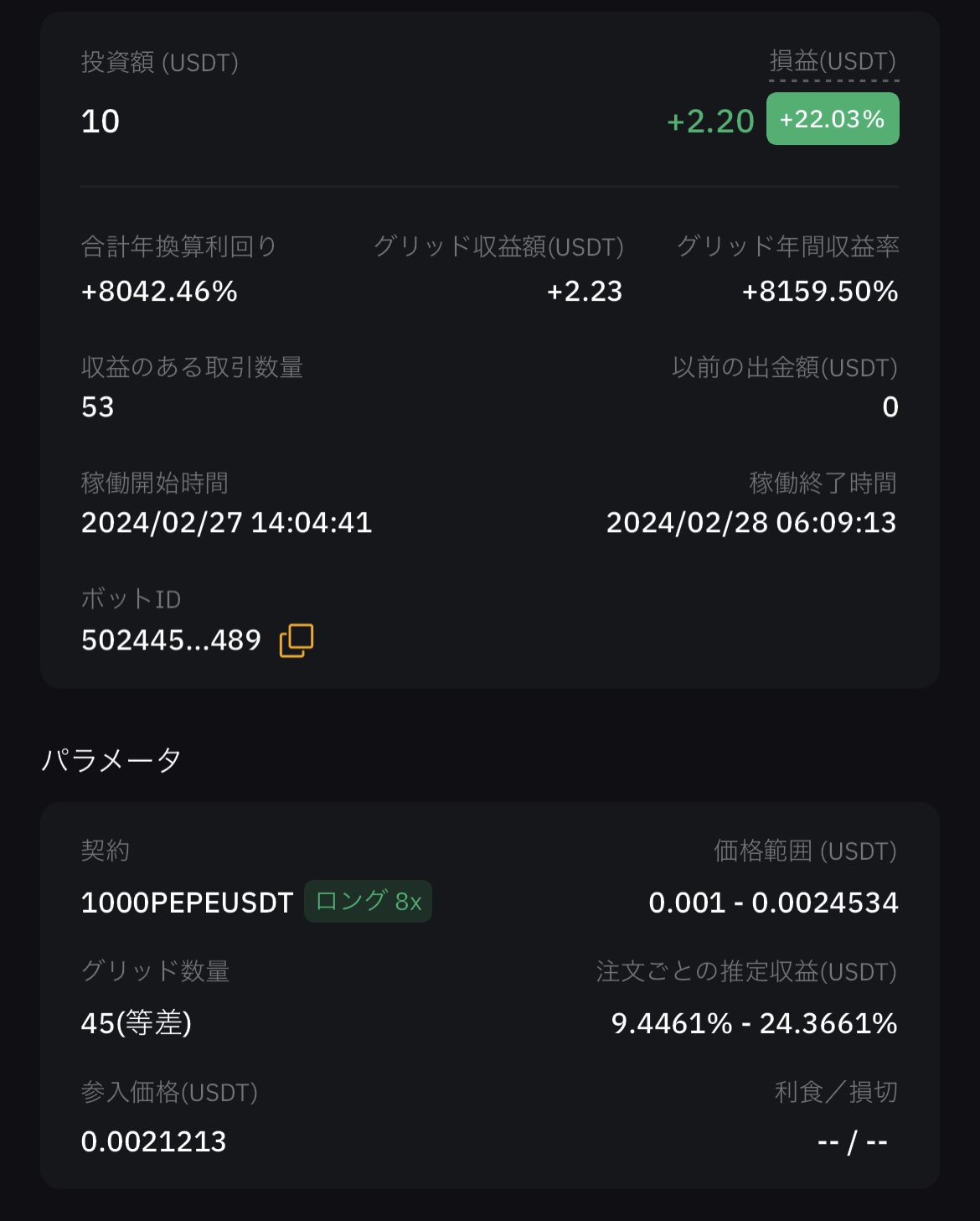Tap the investment amount value 10
This screenshot has width=980, height=1221.
coord(101,122)
